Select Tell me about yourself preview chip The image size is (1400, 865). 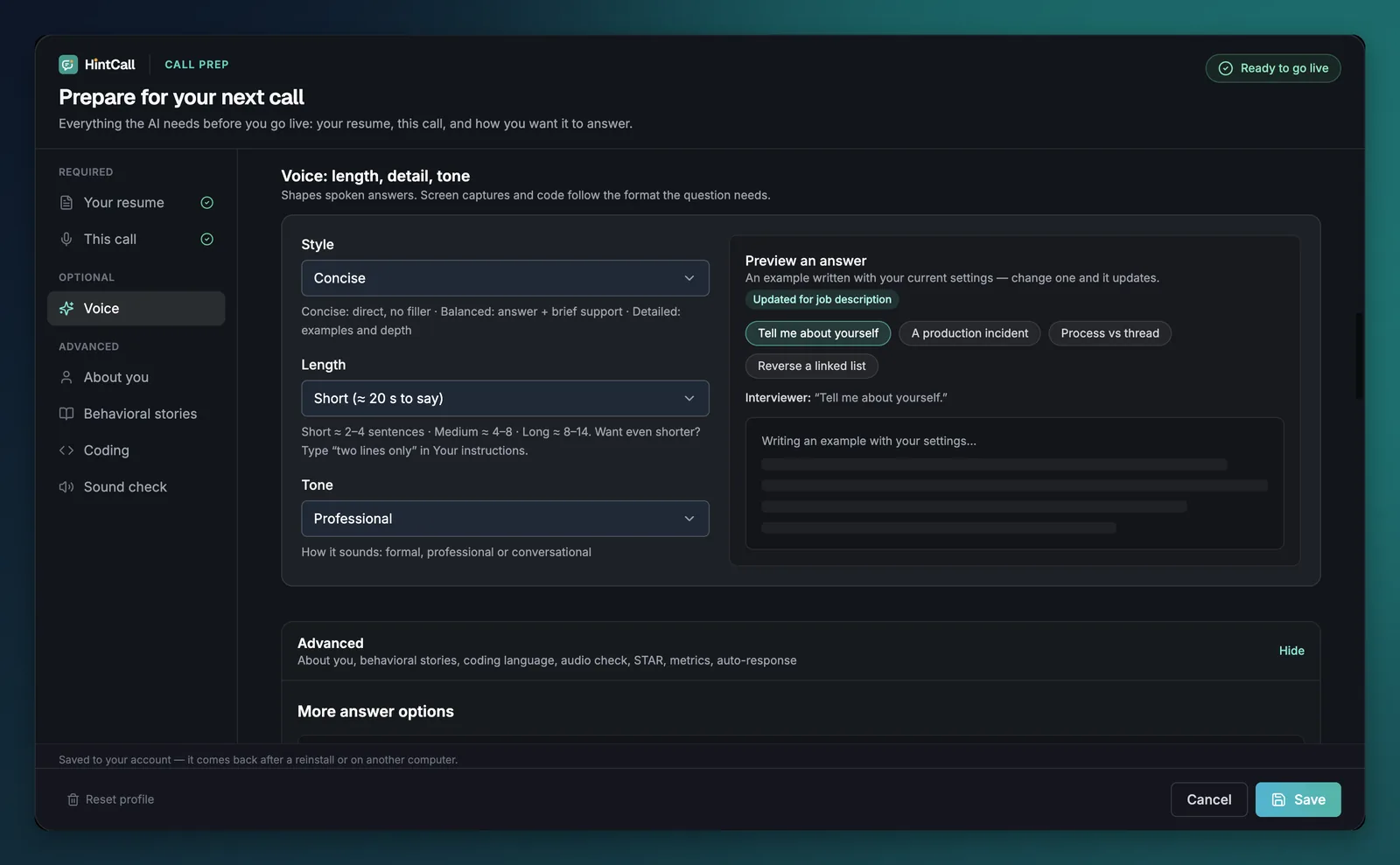[818, 333]
